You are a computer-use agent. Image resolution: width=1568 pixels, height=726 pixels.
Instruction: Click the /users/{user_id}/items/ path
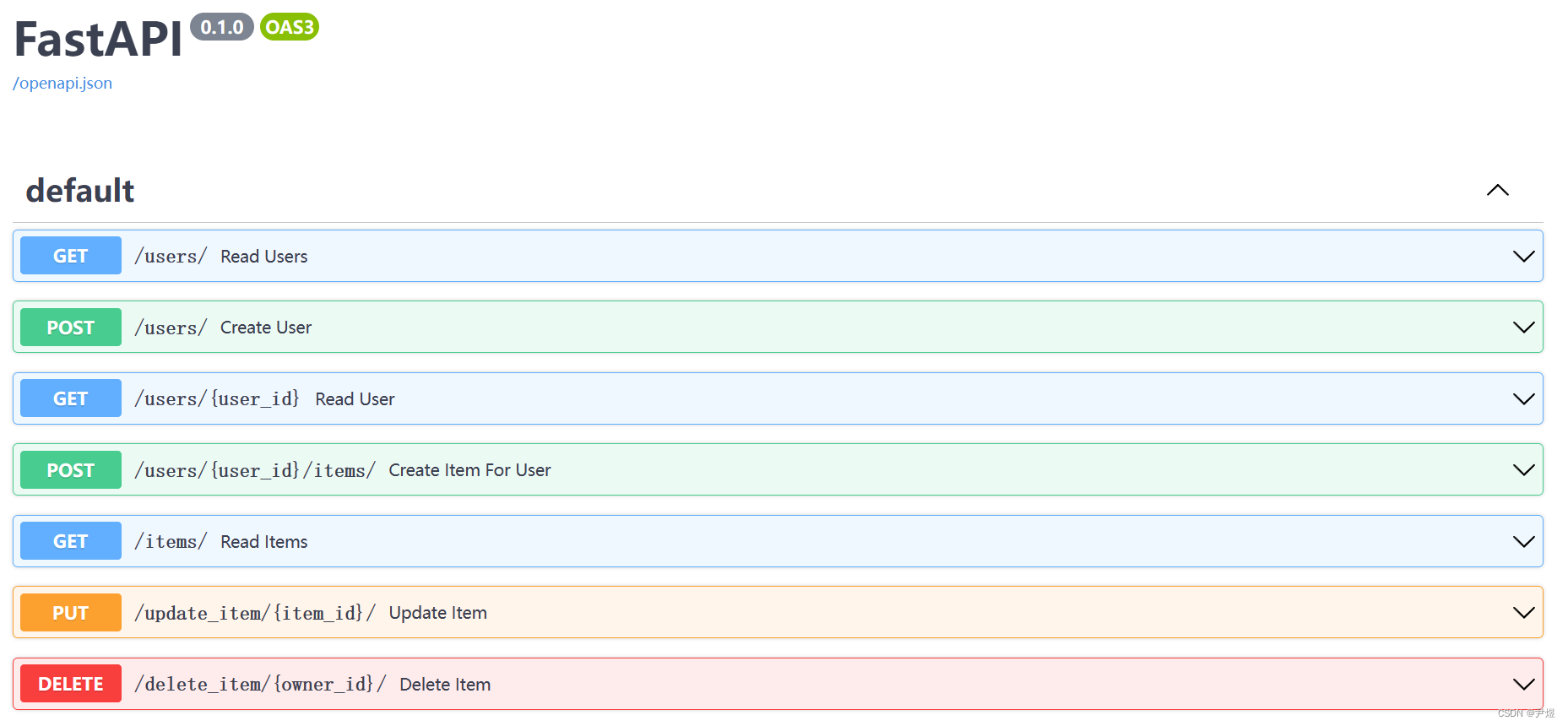click(x=255, y=470)
